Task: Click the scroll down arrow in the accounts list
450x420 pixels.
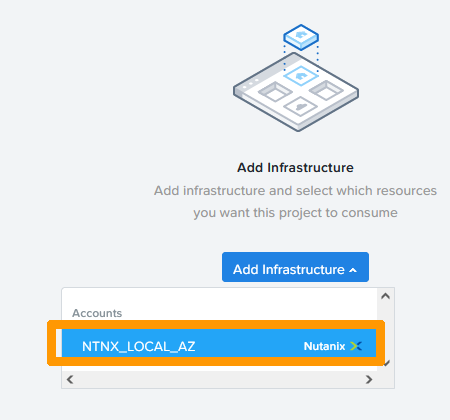Action: point(386,363)
